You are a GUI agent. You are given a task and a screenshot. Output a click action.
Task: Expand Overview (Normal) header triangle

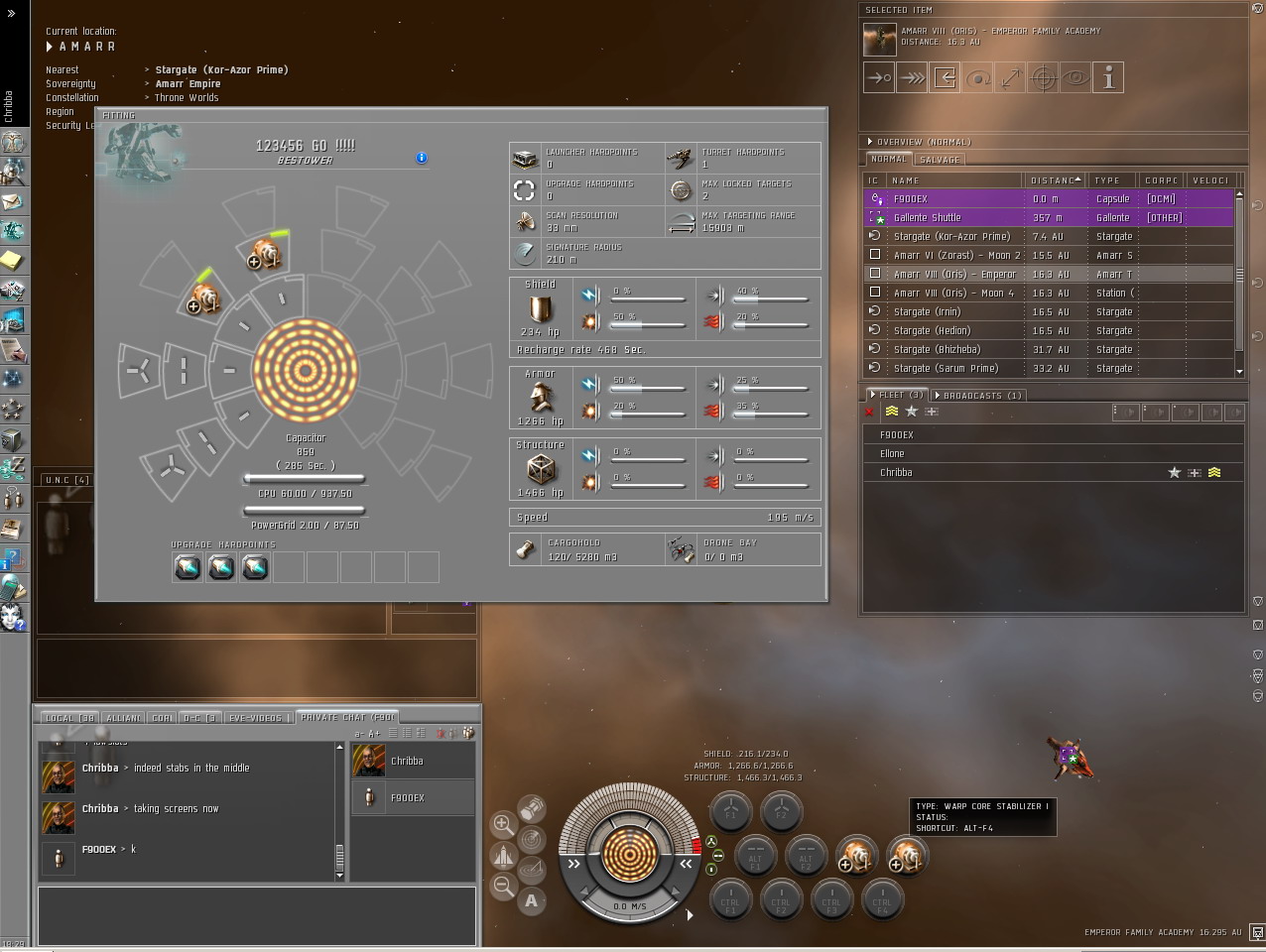[870, 142]
